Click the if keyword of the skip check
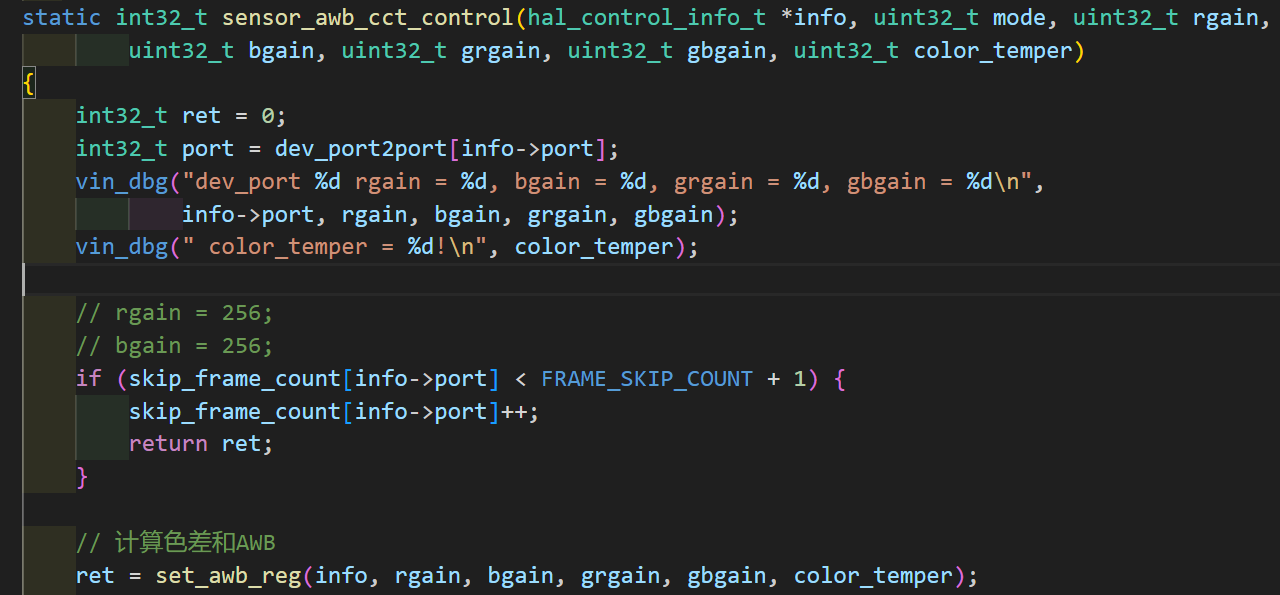The width and height of the screenshot is (1280, 595). click(x=89, y=379)
